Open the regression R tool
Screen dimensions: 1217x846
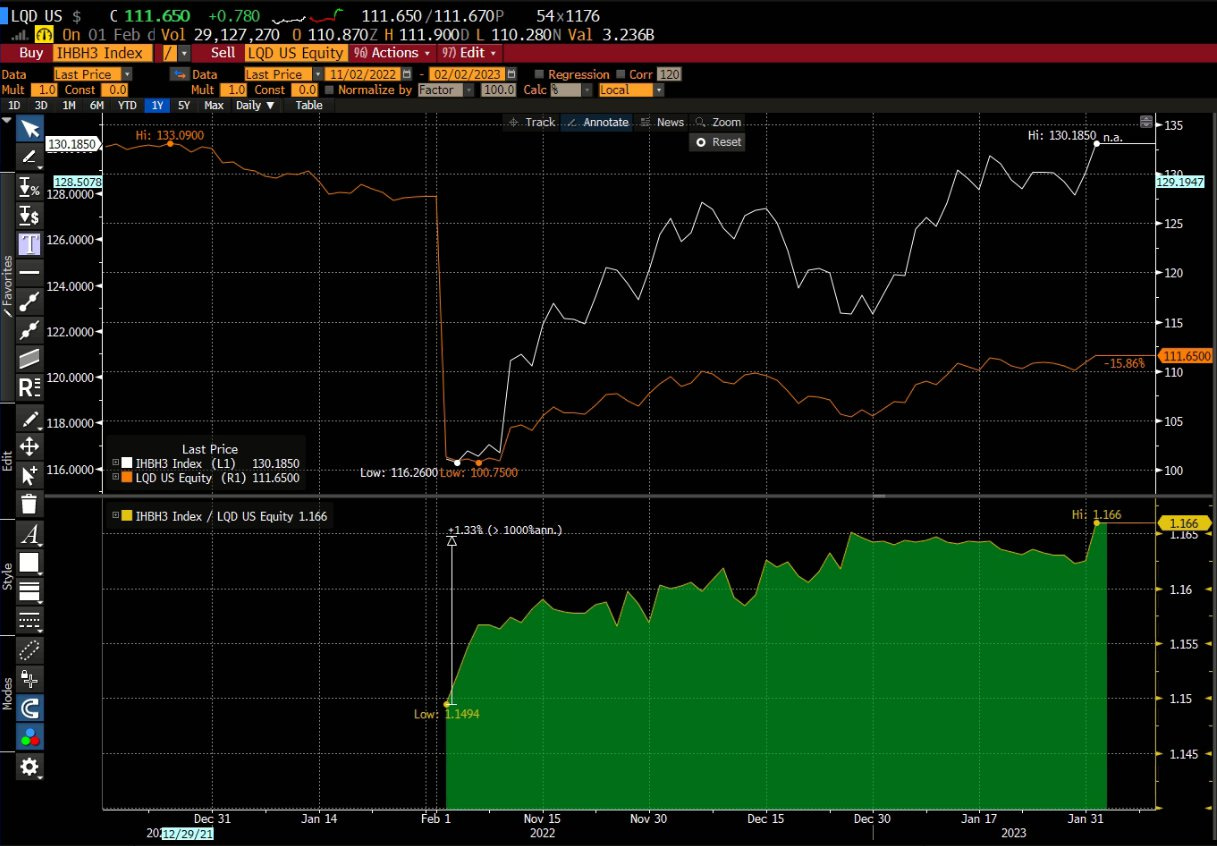tap(30, 387)
